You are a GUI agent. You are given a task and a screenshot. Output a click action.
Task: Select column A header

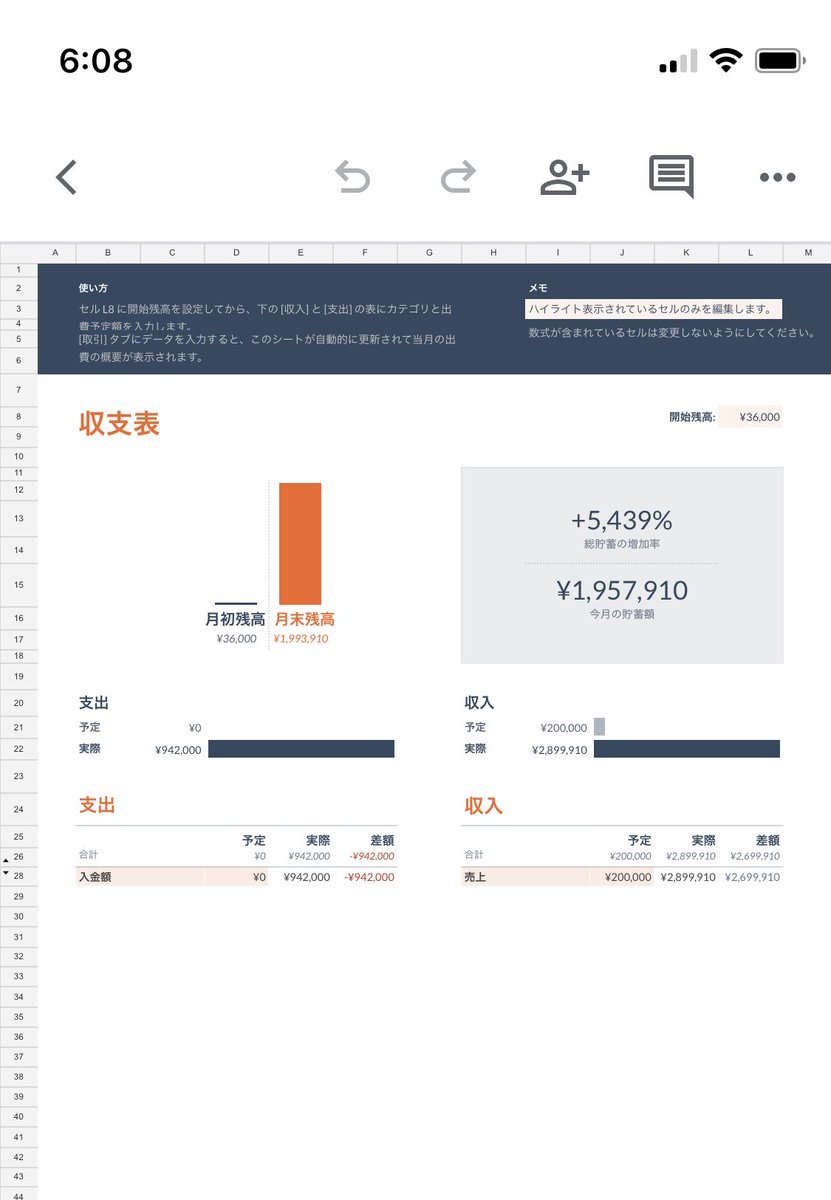(x=56, y=253)
